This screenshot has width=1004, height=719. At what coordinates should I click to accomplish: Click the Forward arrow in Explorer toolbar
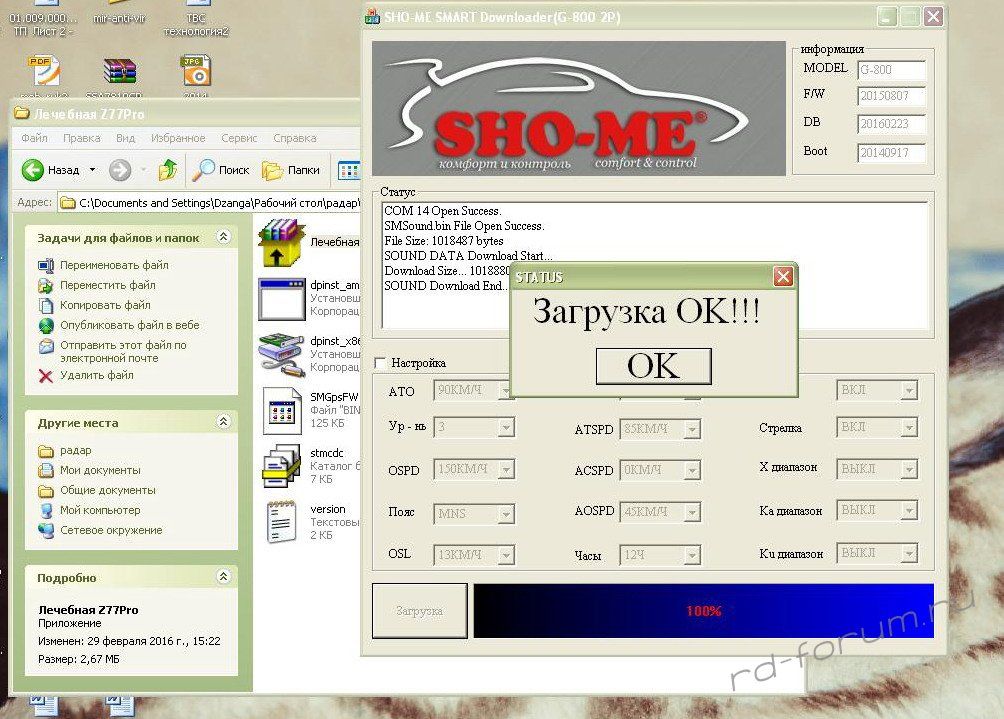pos(120,170)
